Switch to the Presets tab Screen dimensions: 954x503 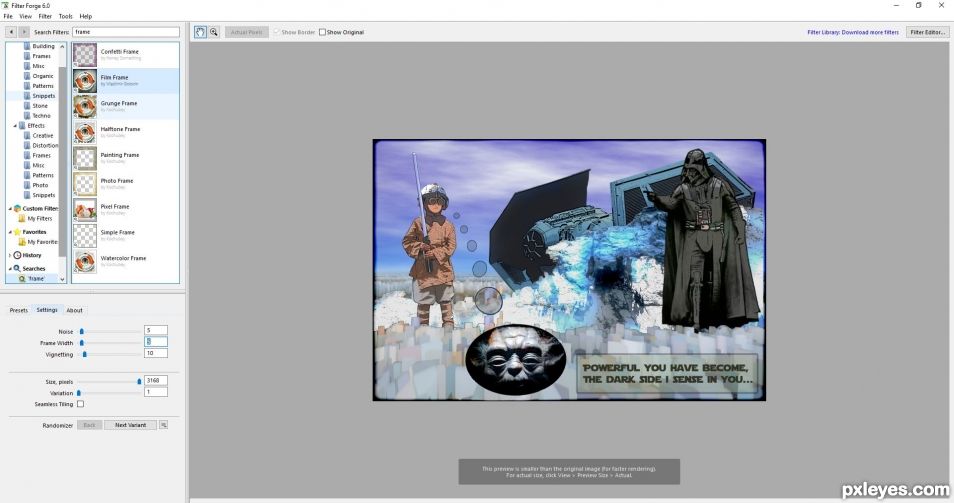pyautogui.click(x=19, y=310)
